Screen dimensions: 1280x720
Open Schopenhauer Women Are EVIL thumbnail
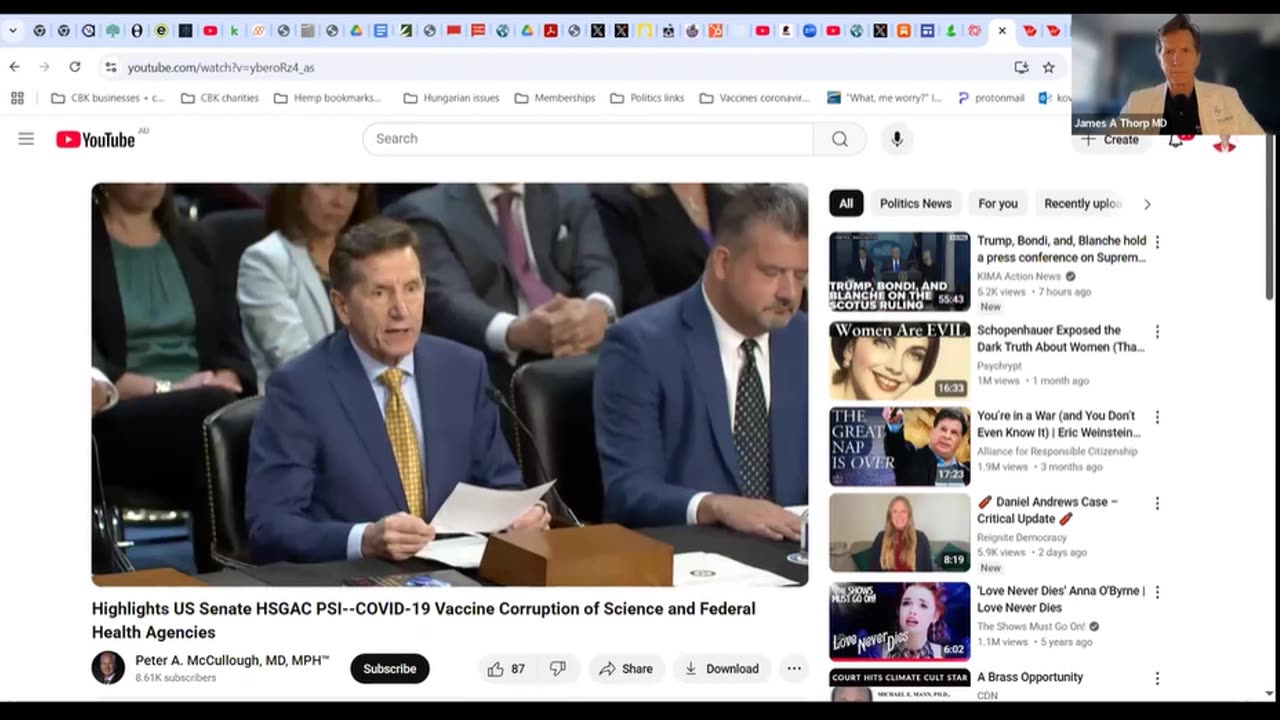click(899, 361)
